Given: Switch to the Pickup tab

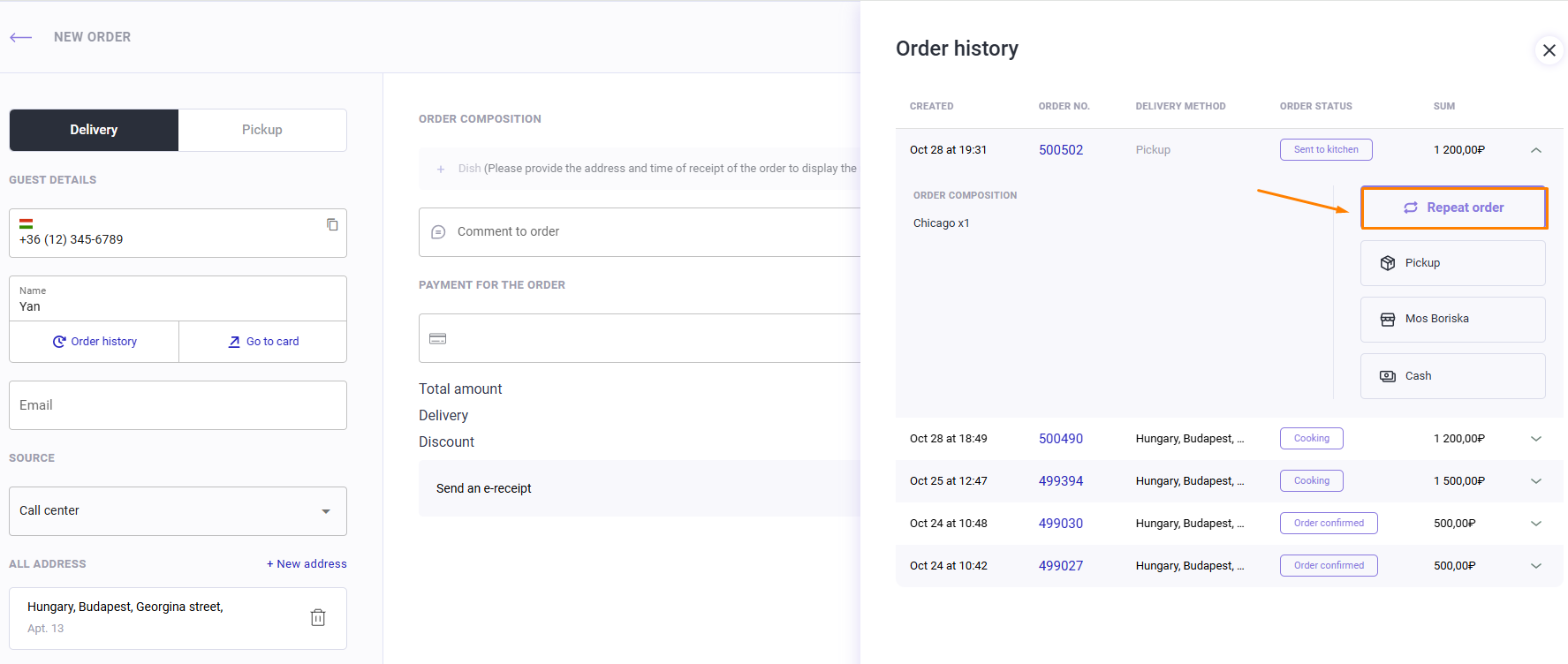Looking at the screenshot, I should pos(262,130).
